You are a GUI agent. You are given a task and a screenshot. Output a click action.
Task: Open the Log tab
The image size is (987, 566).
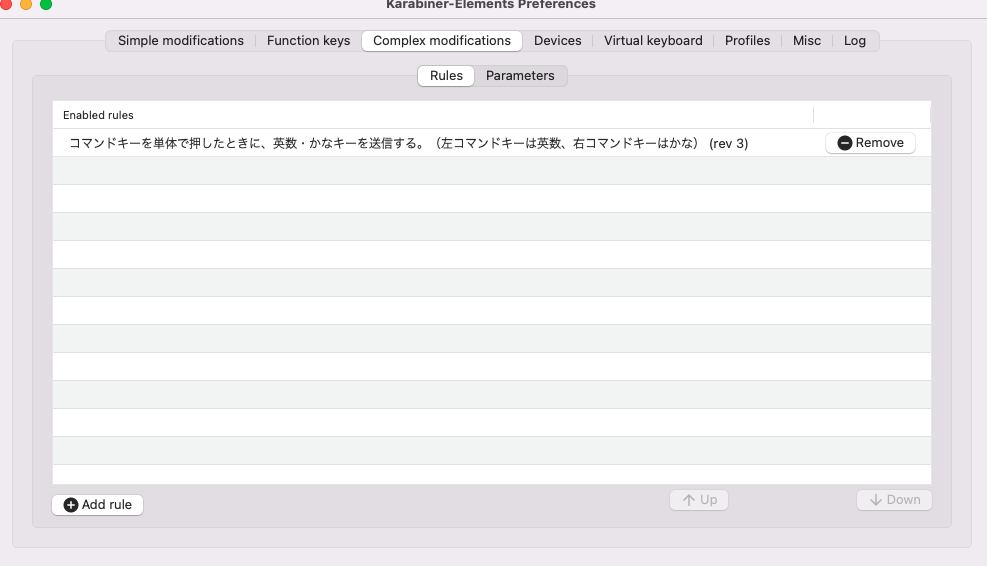(854, 41)
